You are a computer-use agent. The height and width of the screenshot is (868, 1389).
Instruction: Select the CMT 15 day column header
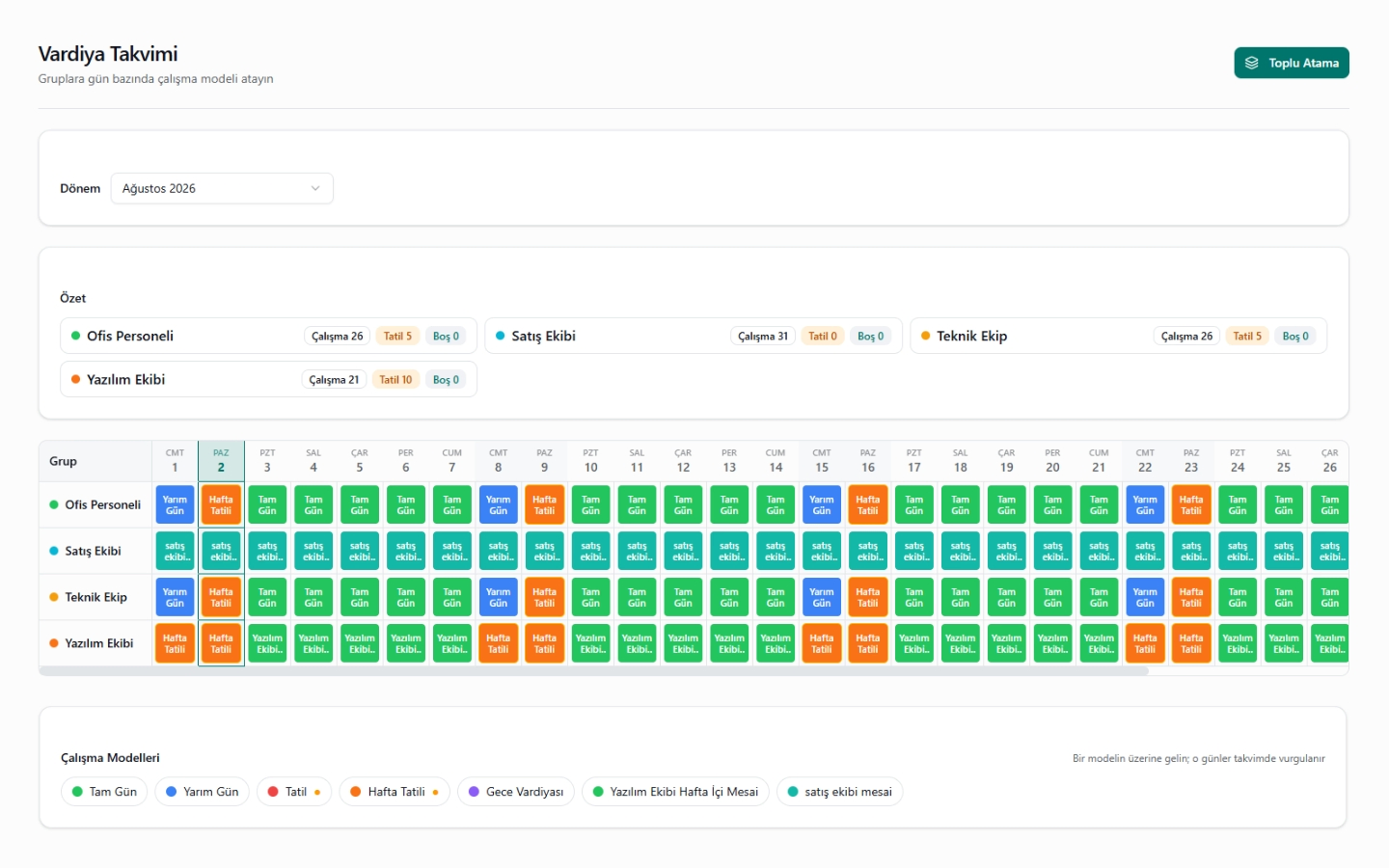(x=822, y=461)
